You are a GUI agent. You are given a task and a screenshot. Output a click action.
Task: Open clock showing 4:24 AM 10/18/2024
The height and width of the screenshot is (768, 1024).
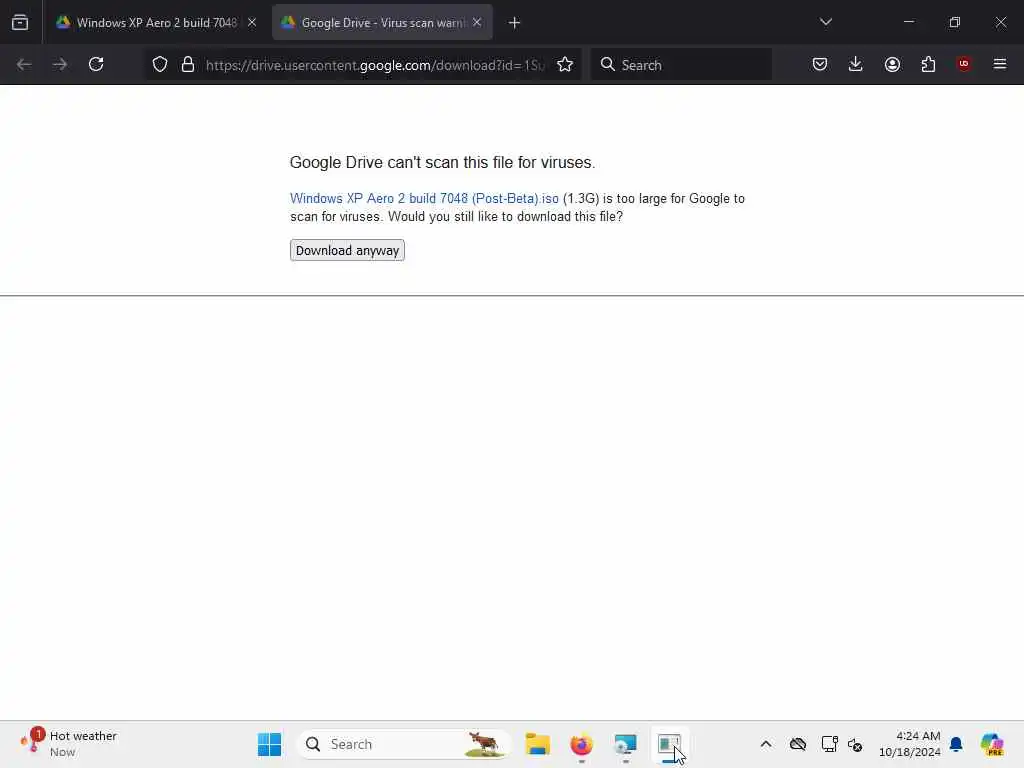[x=909, y=744]
